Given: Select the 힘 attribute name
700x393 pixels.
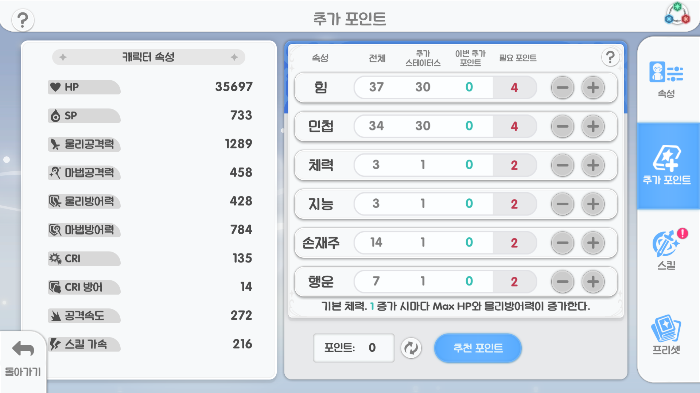Looking at the screenshot, I should pyautogui.click(x=321, y=87).
